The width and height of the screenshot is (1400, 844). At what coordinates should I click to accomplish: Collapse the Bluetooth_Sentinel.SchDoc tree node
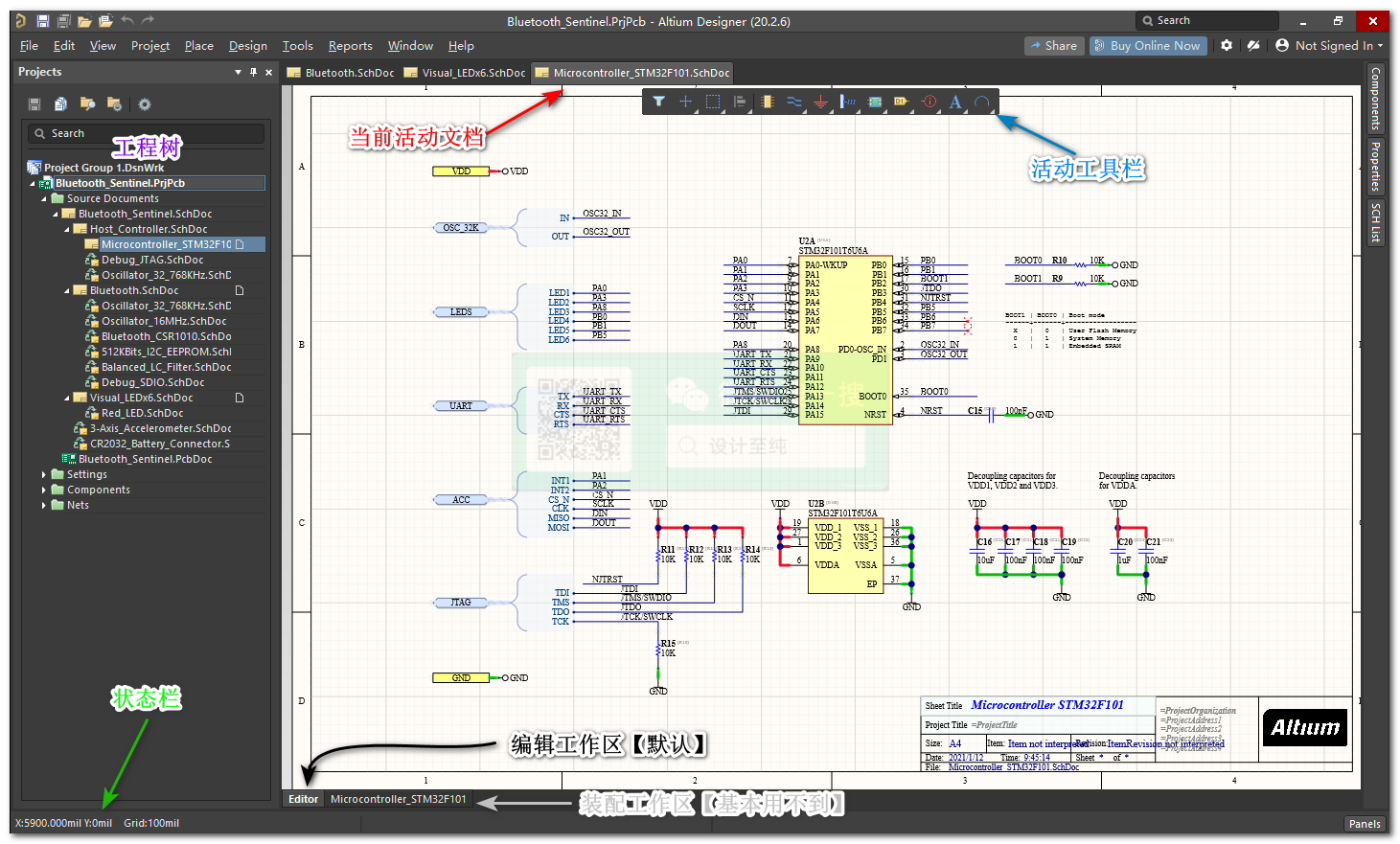click(x=55, y=214)
